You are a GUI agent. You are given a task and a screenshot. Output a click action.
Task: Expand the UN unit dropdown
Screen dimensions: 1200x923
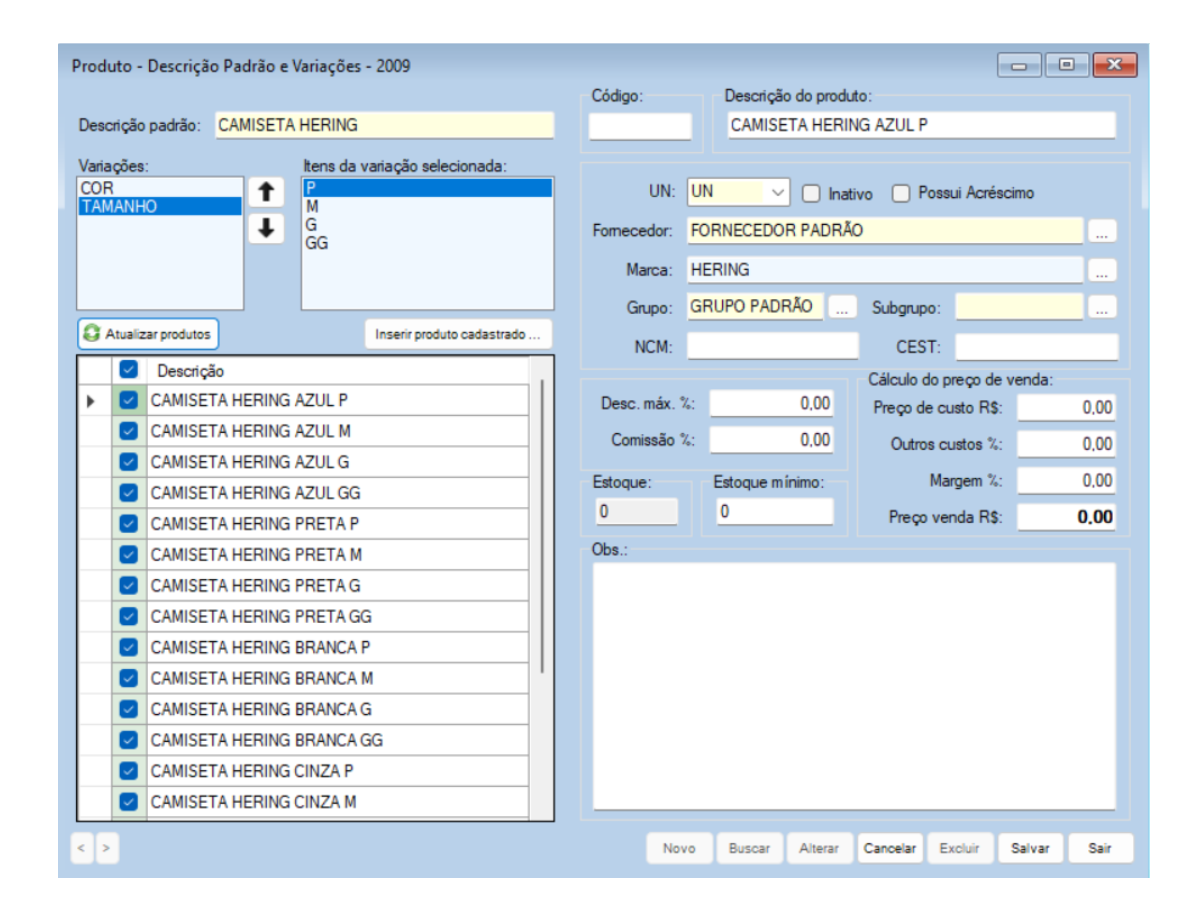[777, 192]
